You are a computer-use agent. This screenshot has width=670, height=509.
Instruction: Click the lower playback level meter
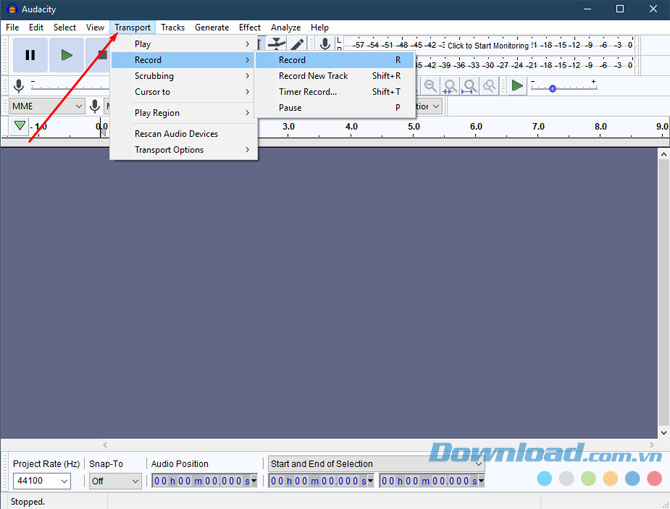(x=526, y=65)
